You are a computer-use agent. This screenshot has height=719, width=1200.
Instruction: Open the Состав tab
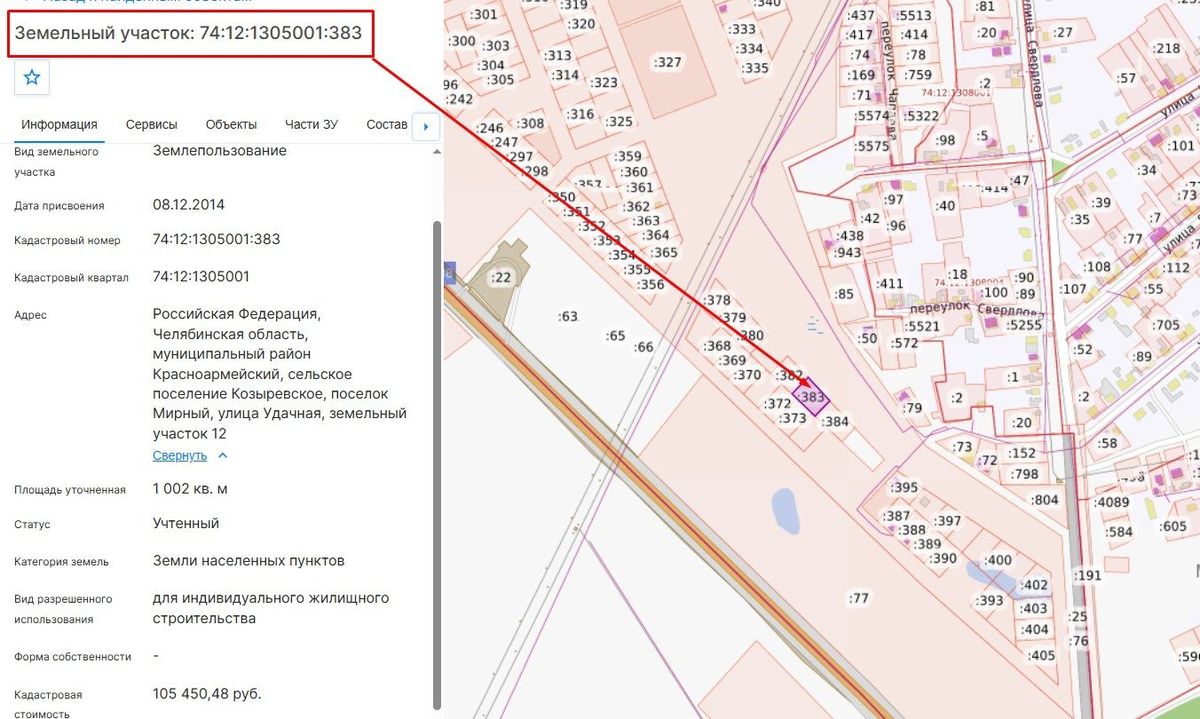(387, 125)
